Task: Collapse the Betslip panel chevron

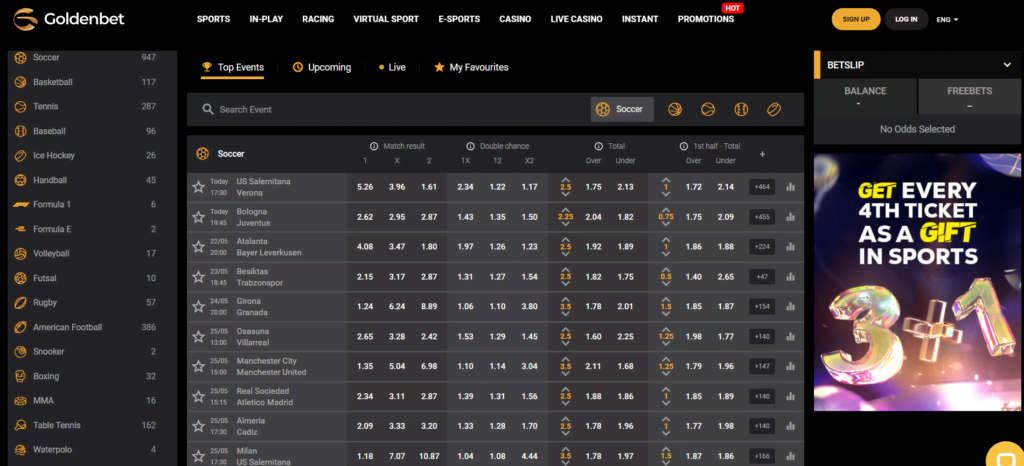Action: 1006,65
